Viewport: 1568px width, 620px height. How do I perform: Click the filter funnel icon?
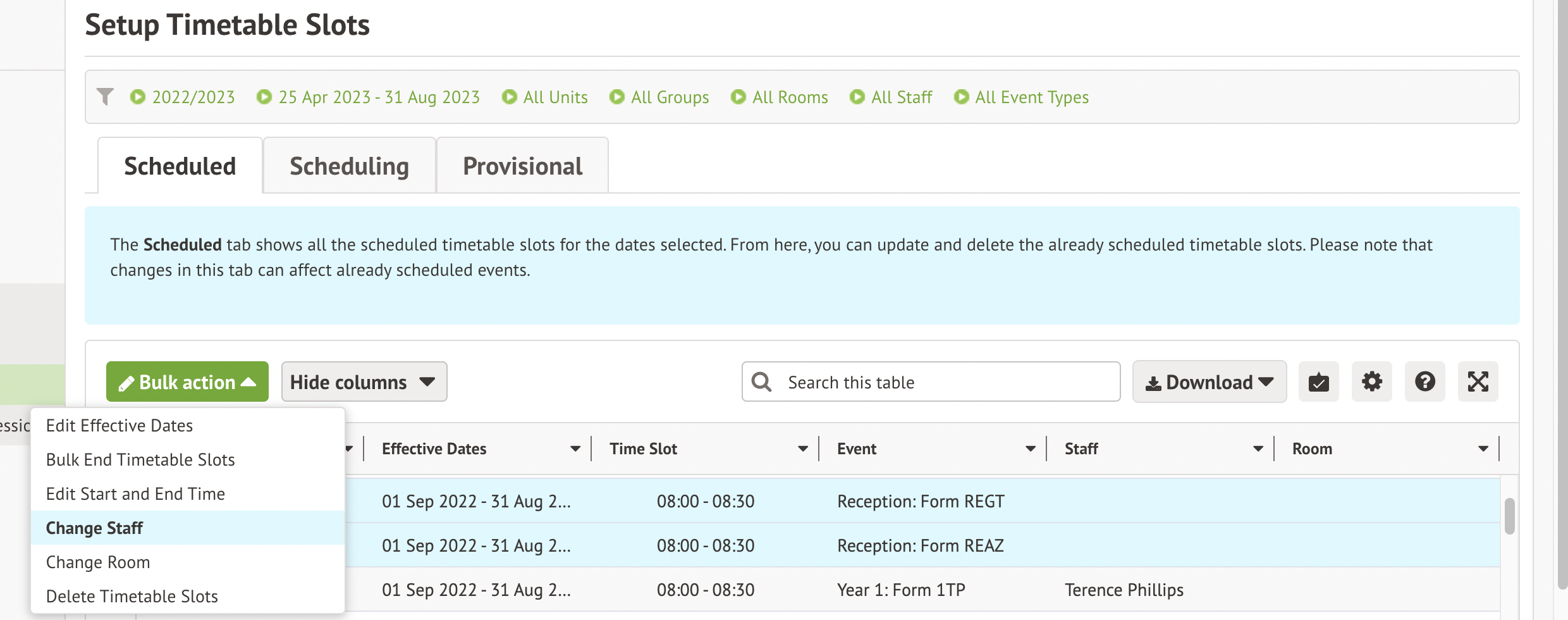point(105,97)
